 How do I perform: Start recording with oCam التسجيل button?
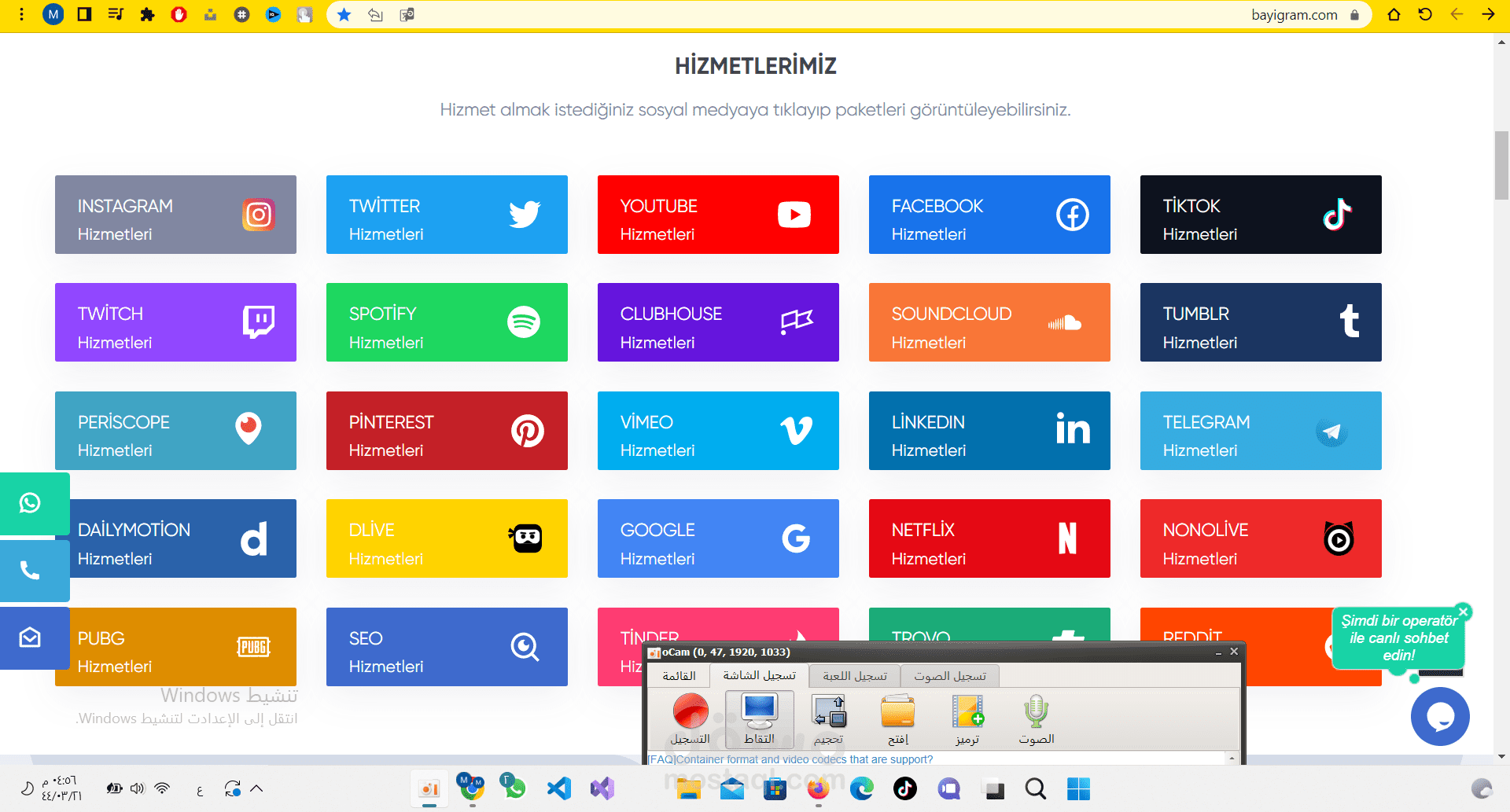tap(690, 718)
